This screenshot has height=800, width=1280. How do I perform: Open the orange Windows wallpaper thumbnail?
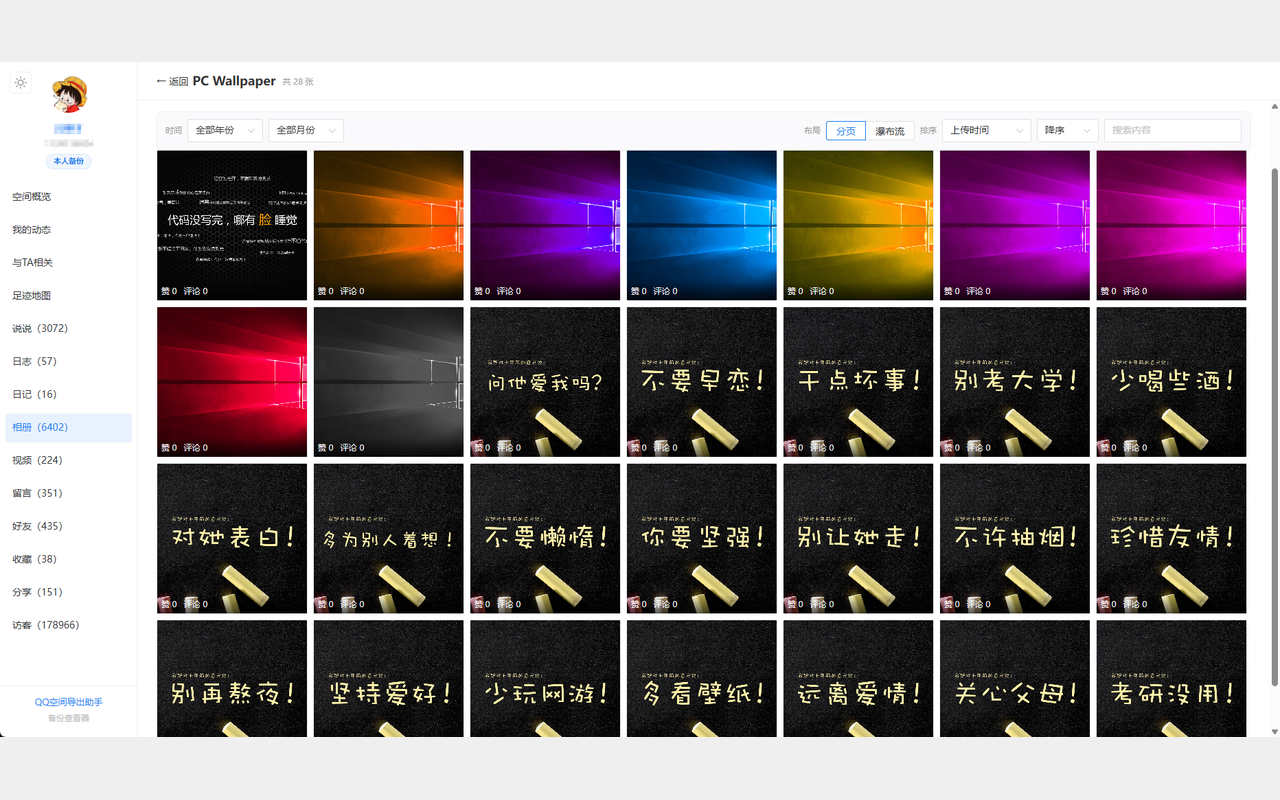pos(389,225)
